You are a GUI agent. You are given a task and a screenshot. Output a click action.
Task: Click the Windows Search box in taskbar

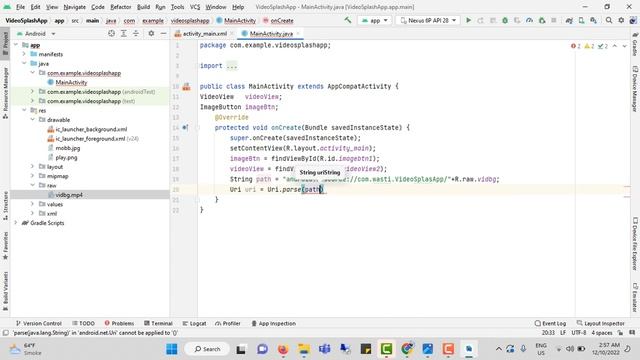coord(207,349)
